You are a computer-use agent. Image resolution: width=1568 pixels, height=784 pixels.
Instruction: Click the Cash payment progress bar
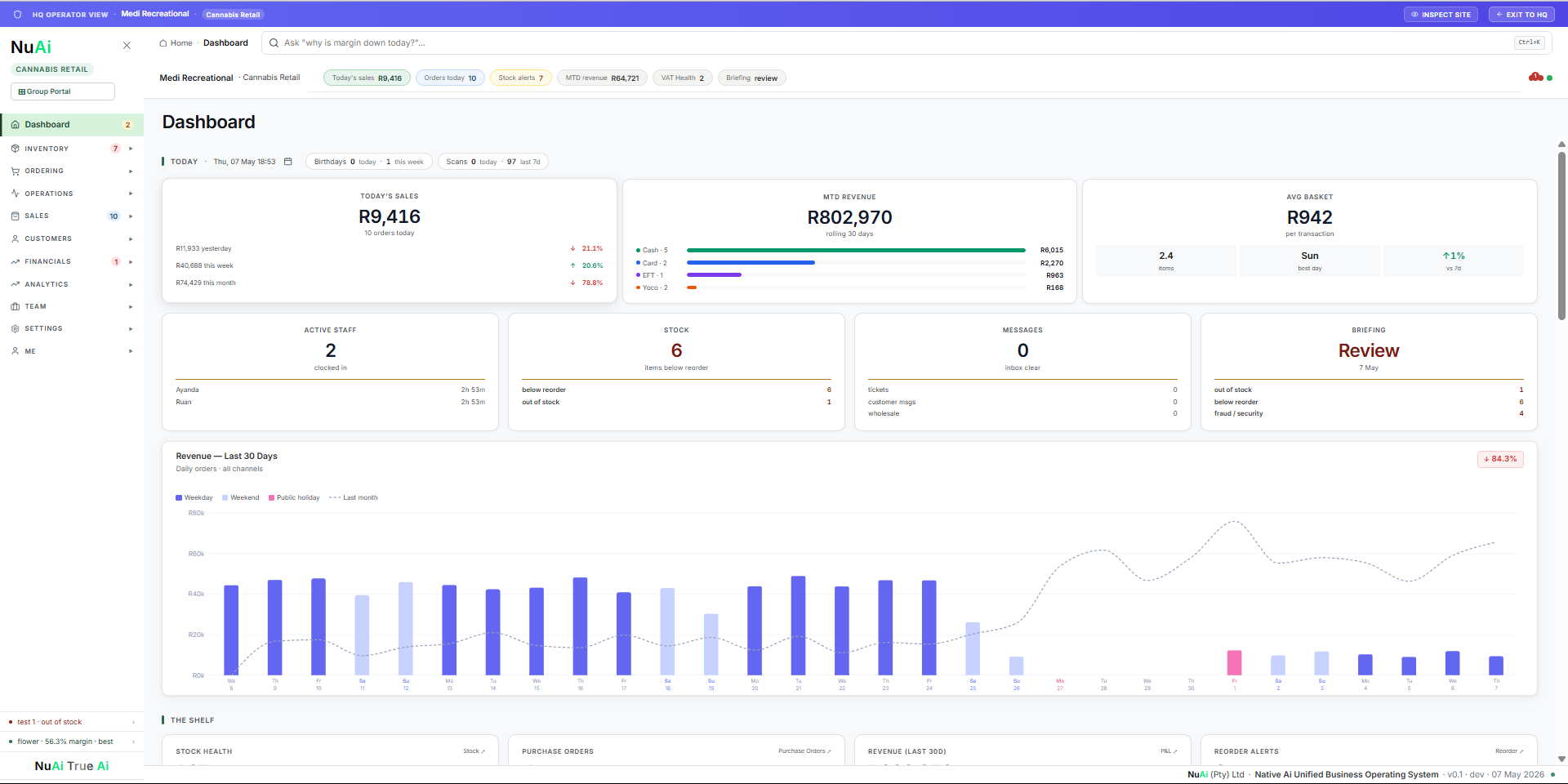coord(856,251)
